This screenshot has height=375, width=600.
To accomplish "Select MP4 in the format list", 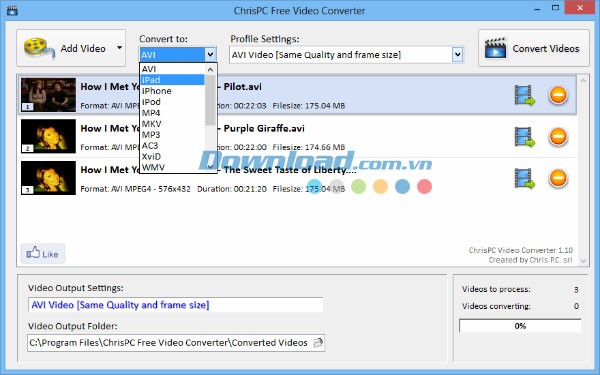I will (173, 113).
